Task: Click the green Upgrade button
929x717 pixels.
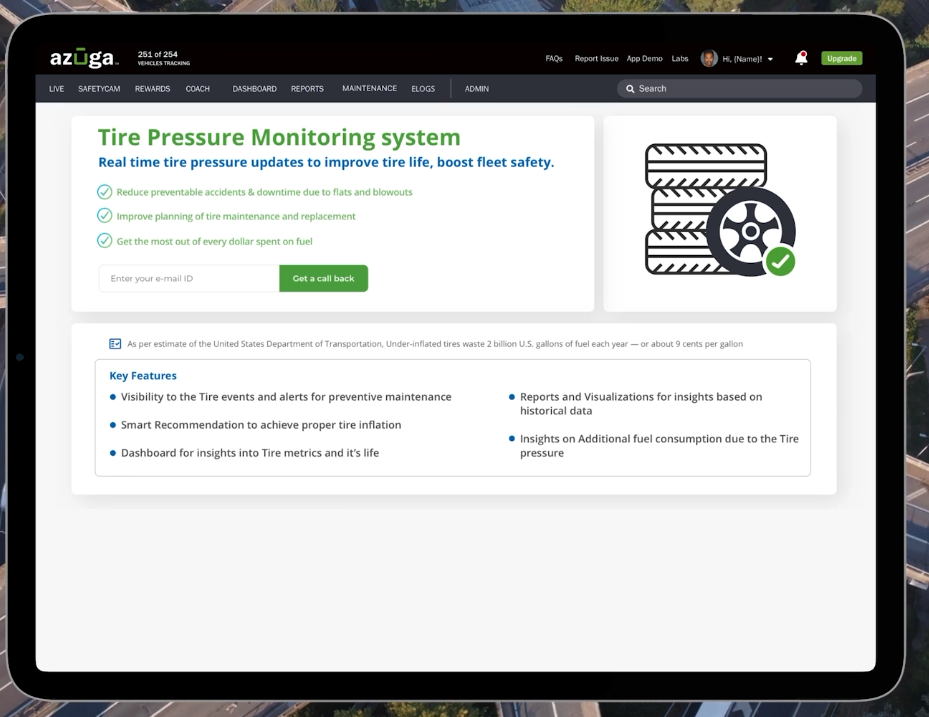Action: pos(841,59)
